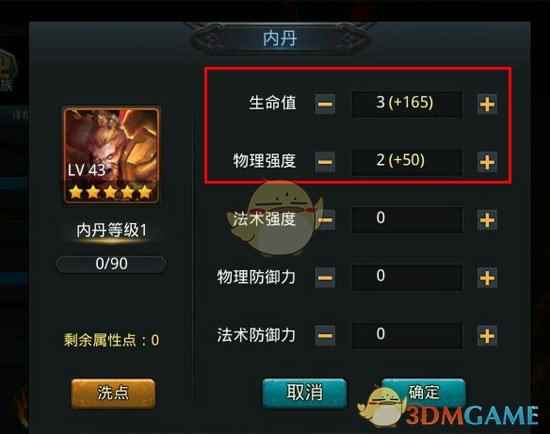
Task: Click the 生命值 value field 3 (+165)
Action: [407, 104]
